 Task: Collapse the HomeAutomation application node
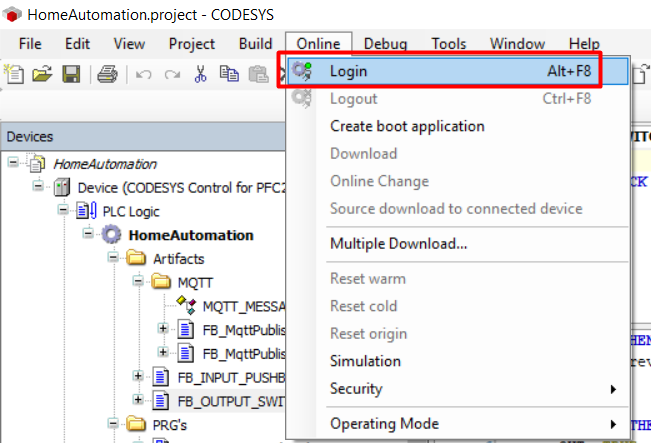(88, 233)
